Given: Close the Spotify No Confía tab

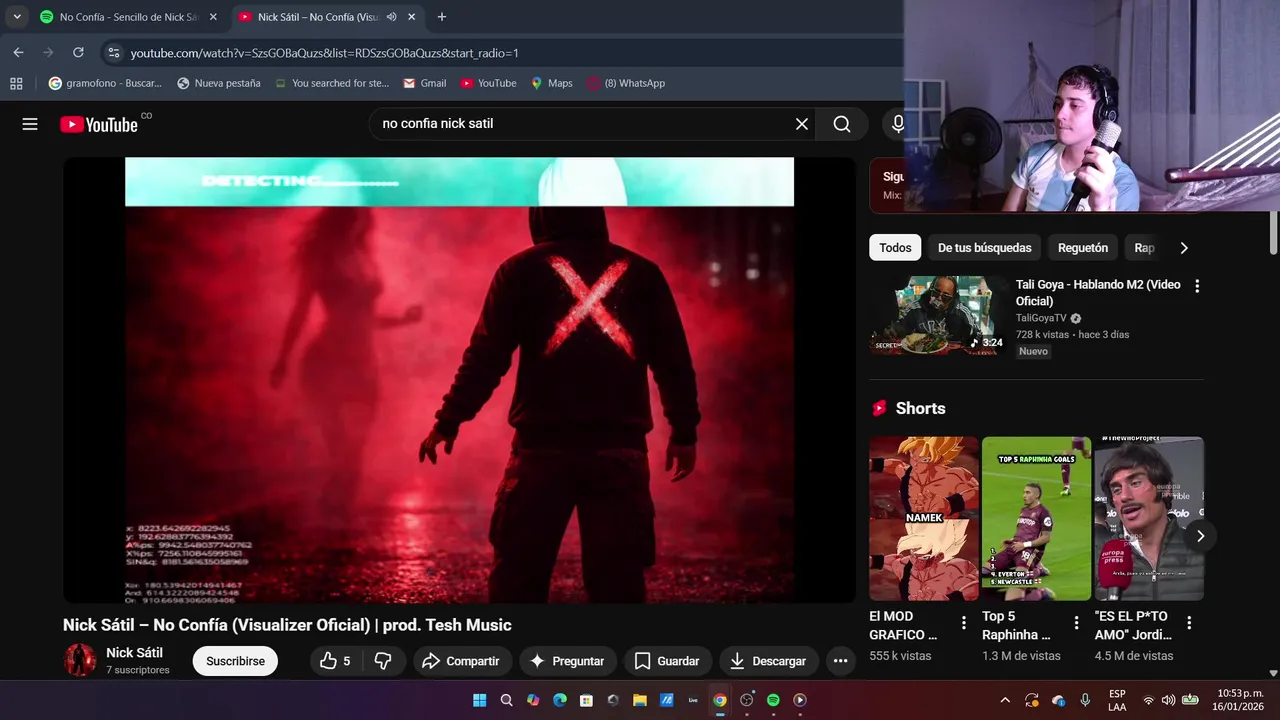Looking at the screenshot, I should 213,17.
